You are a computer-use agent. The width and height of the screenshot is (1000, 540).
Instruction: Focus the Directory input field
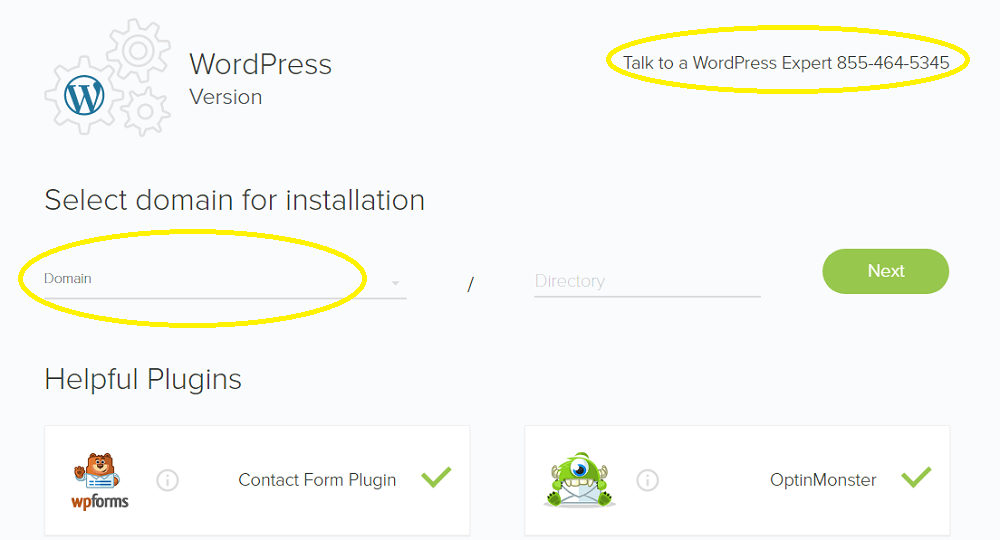tap(647, 281)
